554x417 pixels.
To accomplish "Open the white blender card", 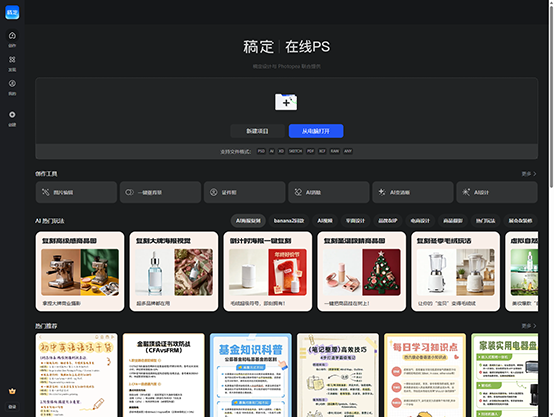I will coord(456,271).
